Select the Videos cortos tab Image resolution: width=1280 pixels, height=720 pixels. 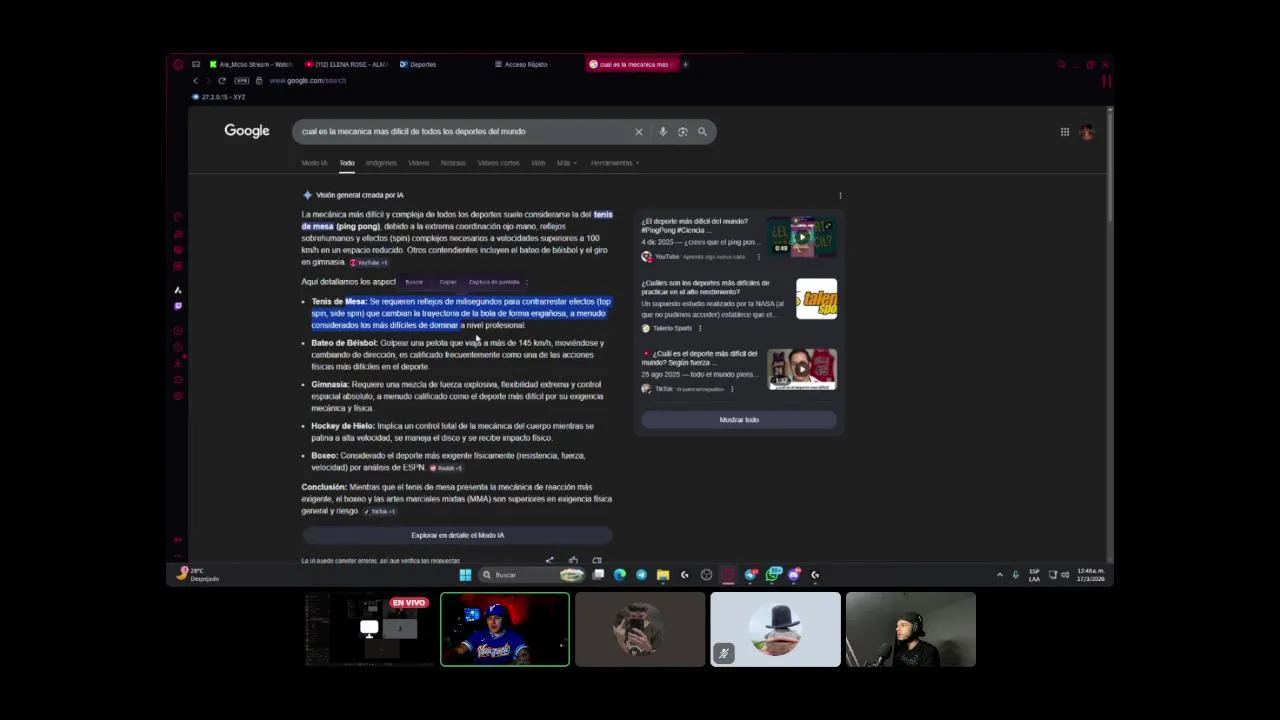(498, 163)
